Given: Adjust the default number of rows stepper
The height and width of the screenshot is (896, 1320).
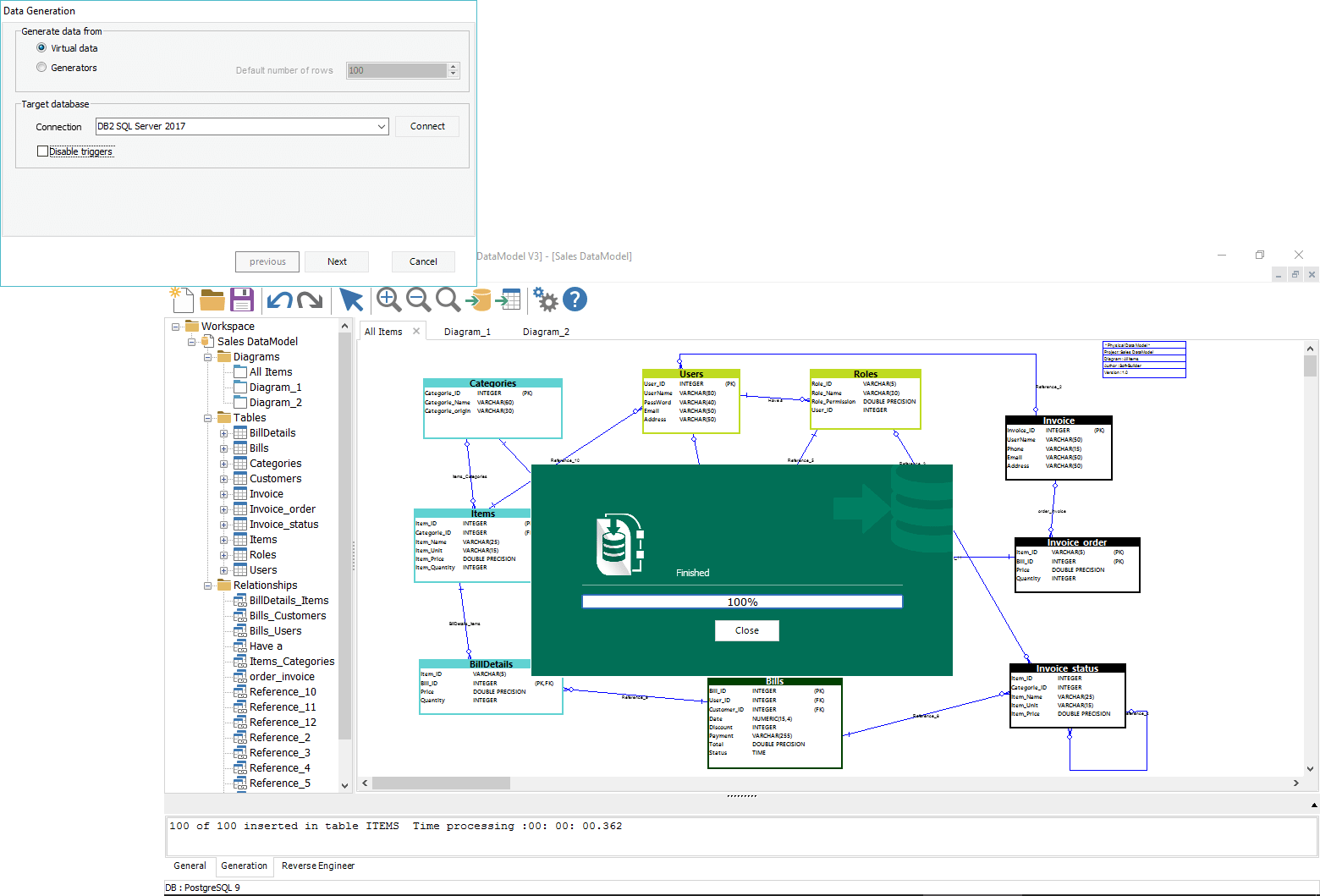Looking at the screenshot, I should (453, 70).
